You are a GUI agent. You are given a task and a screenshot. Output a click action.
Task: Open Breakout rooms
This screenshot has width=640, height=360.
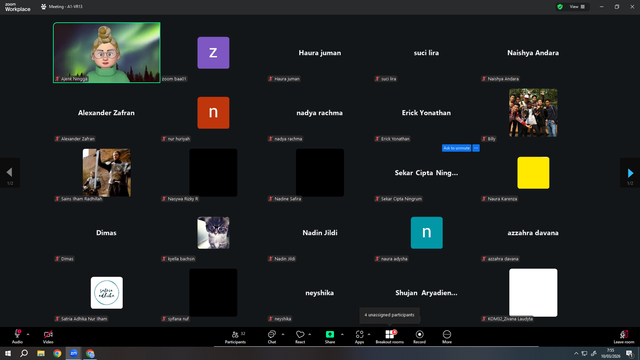coord(390,337)
